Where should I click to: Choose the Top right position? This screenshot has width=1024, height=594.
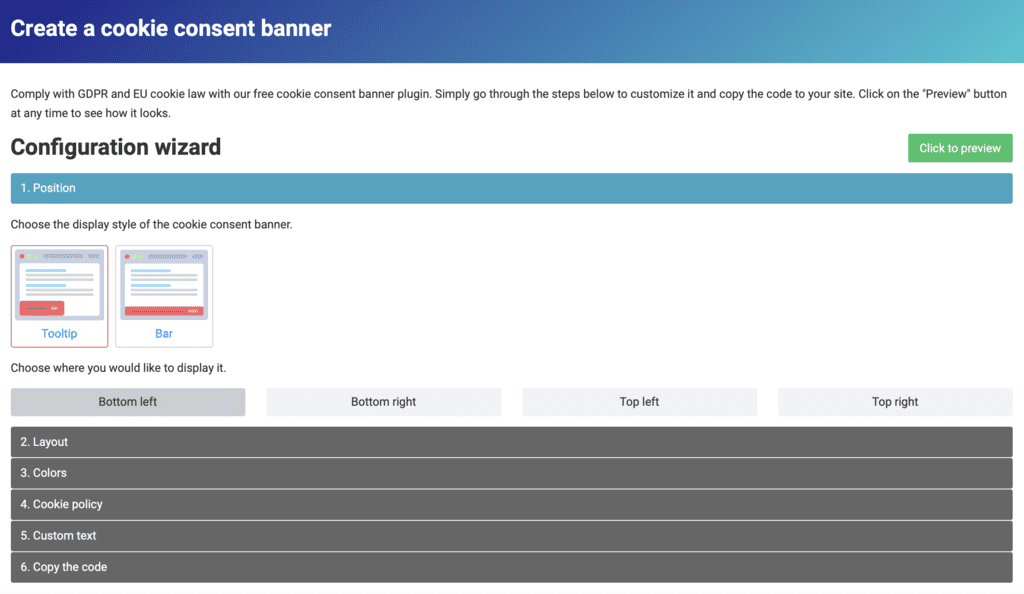click(x=895, y=402)
